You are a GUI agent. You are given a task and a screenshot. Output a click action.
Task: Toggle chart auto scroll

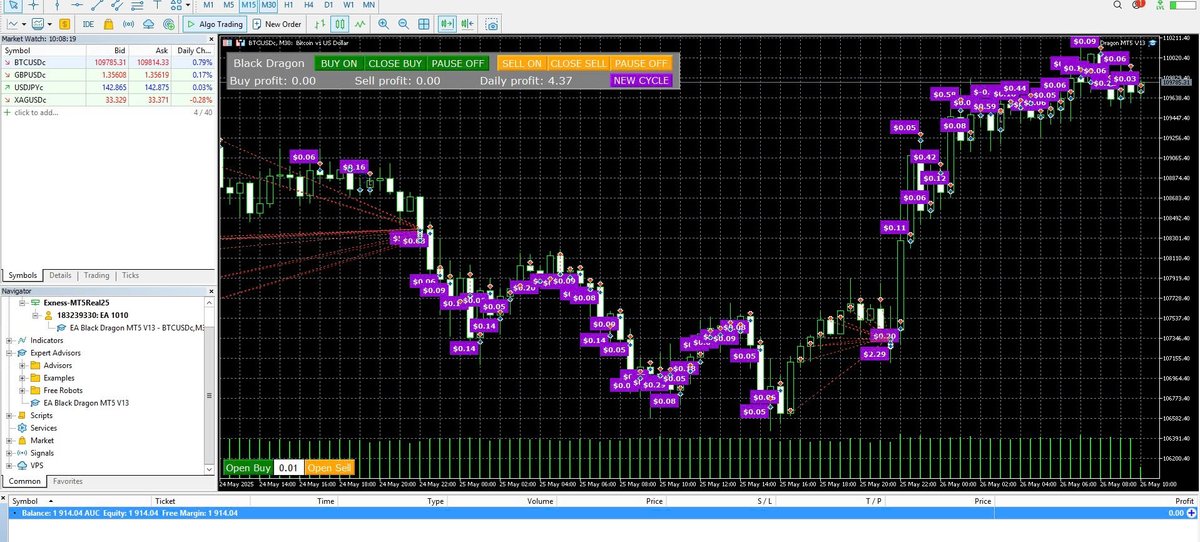coord(446,23)
